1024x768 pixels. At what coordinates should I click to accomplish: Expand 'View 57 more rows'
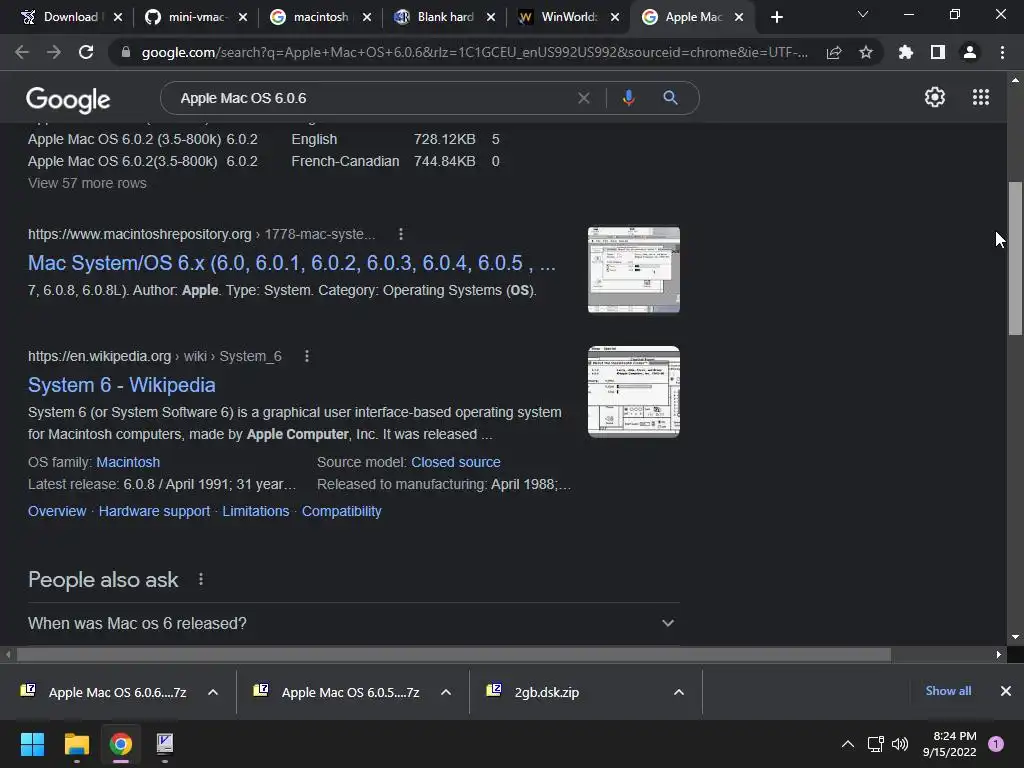coord(87,183)
